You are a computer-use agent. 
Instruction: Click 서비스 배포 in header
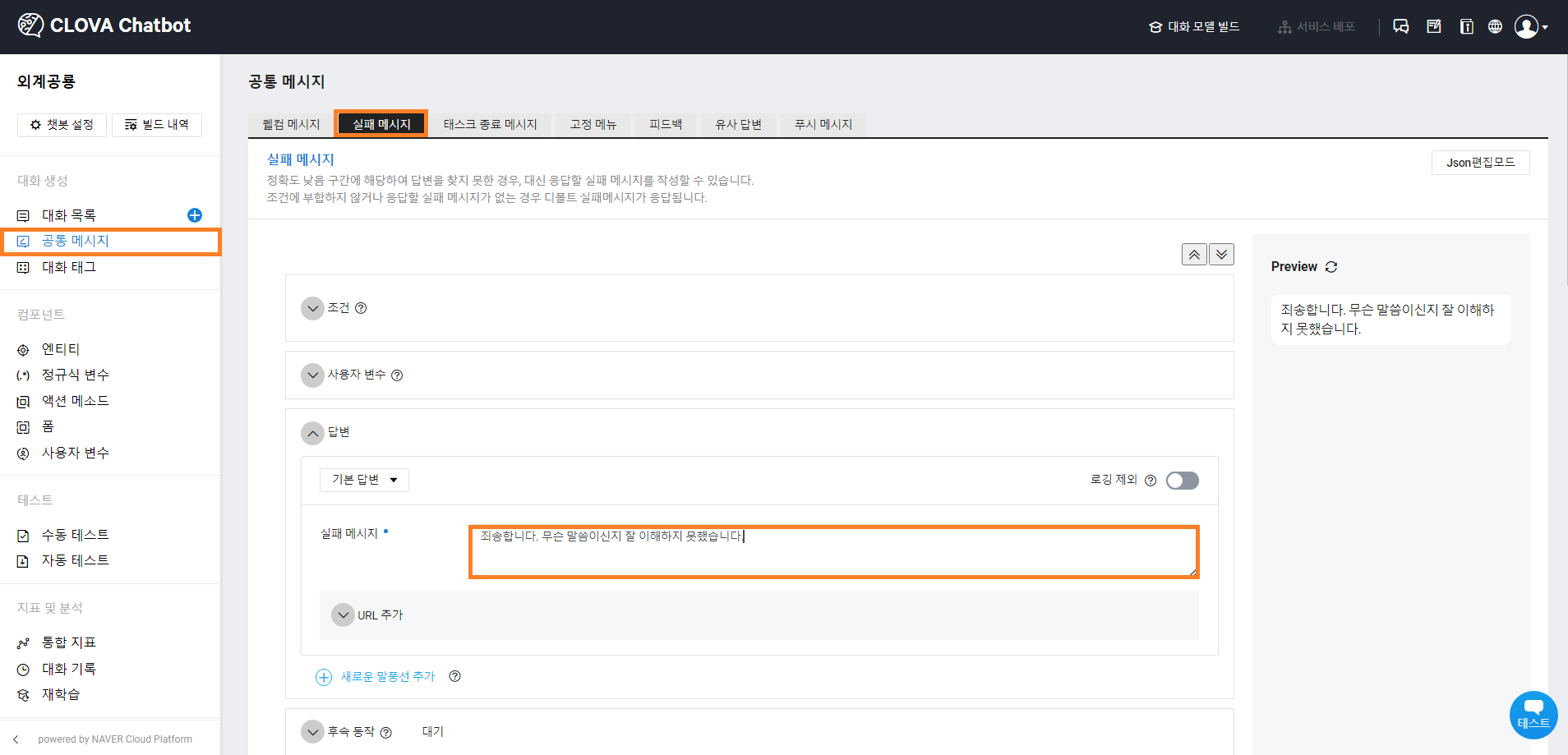1317,27
